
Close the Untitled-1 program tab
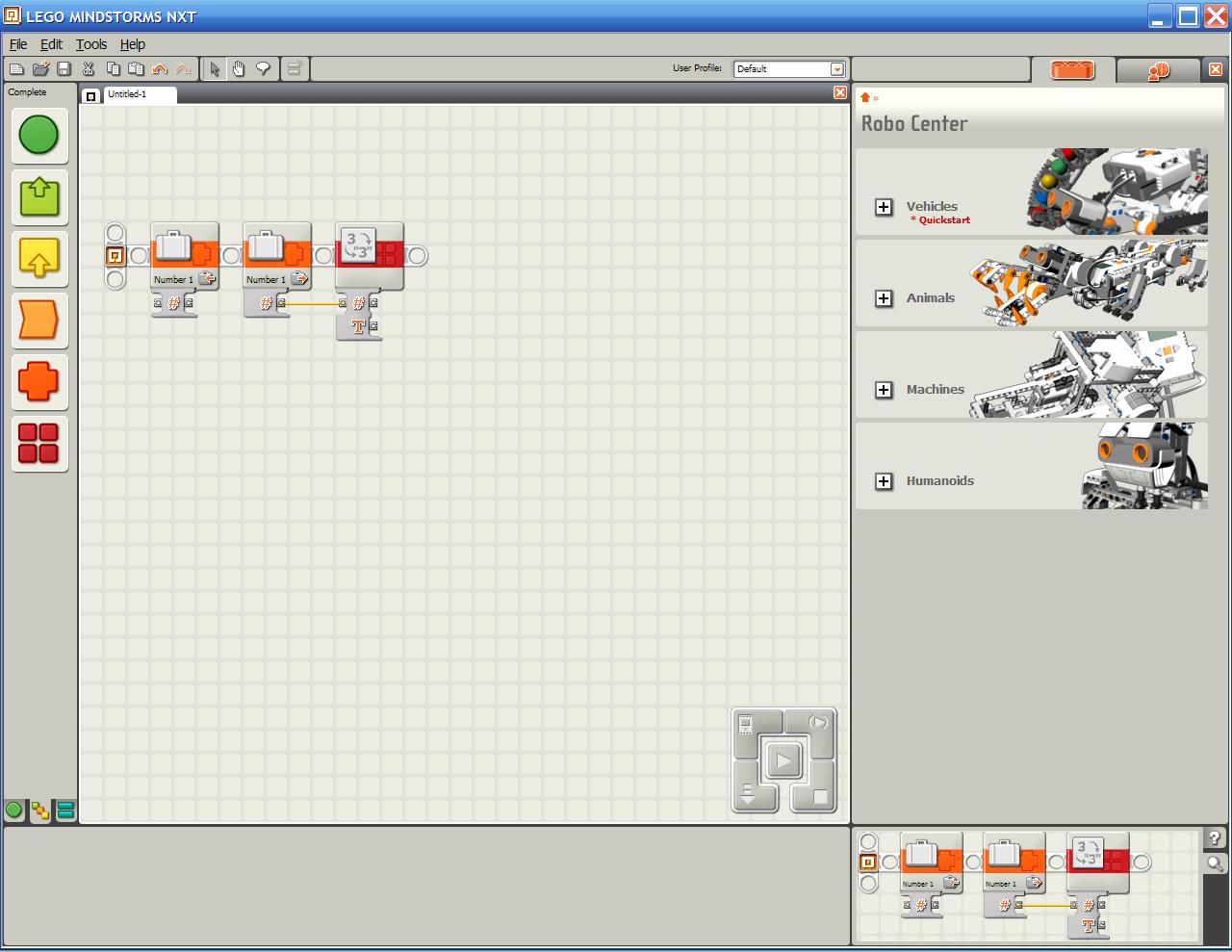(840, 92)
